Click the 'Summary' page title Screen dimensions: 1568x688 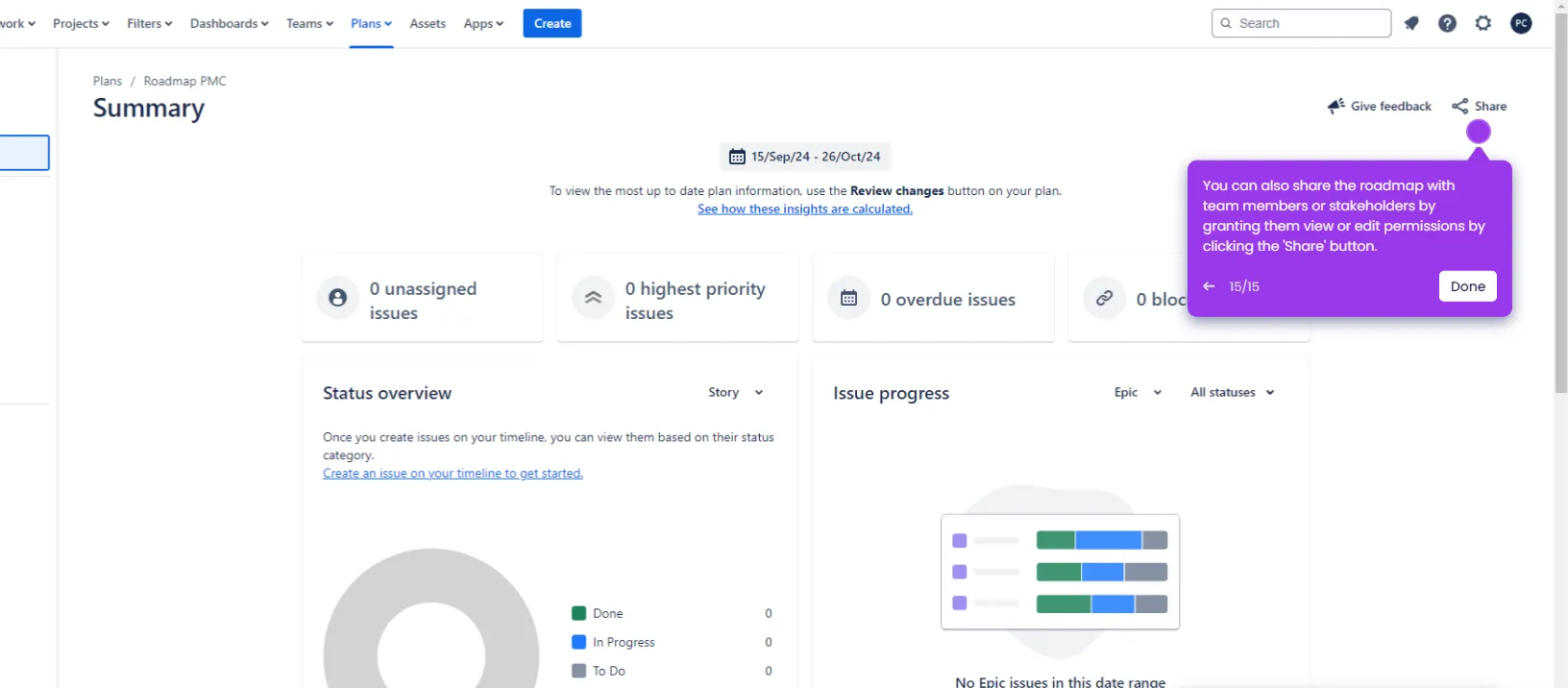click(149, 109)
